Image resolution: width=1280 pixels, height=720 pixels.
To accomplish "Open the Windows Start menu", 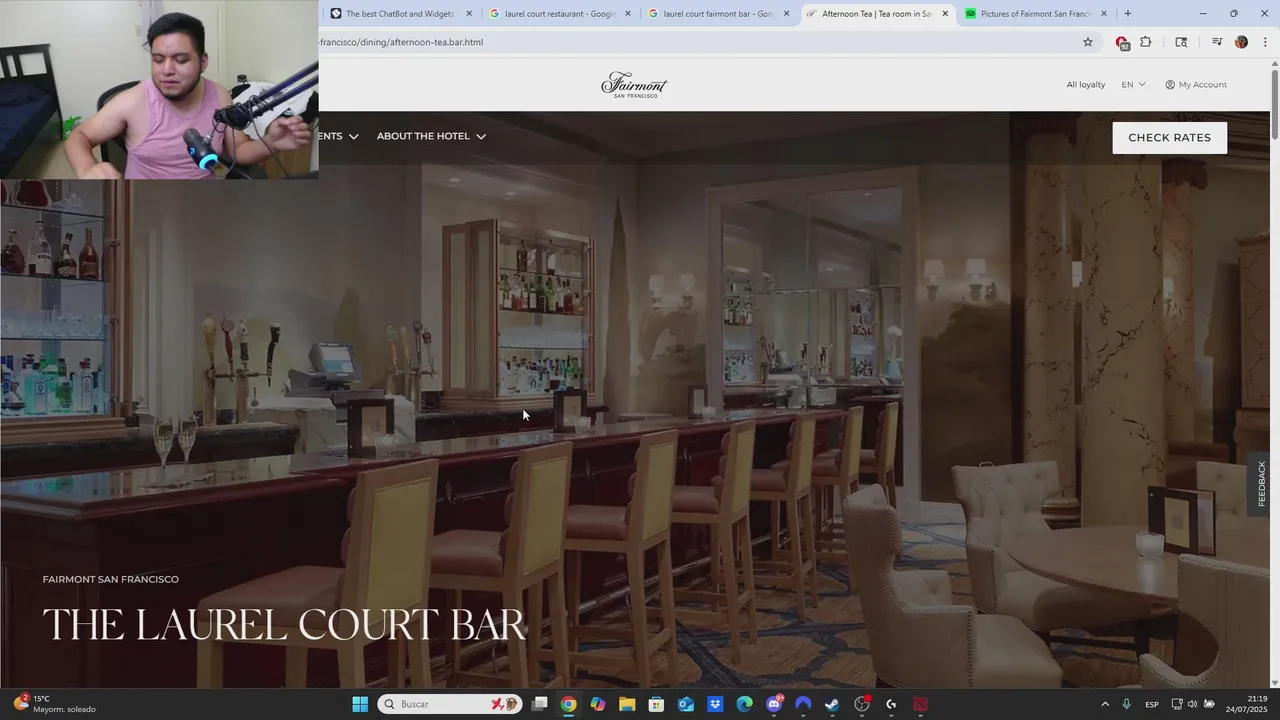I will click(360, 704).
